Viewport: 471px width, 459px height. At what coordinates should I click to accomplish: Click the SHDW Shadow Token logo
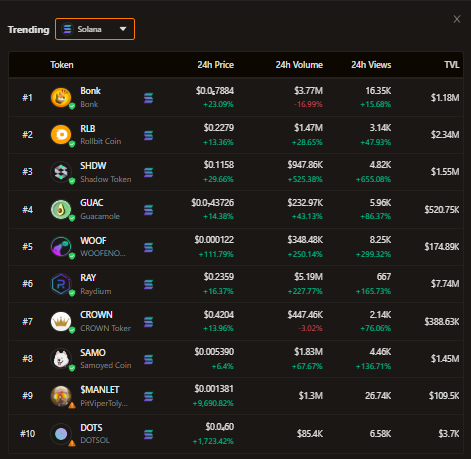click(61, 172)
